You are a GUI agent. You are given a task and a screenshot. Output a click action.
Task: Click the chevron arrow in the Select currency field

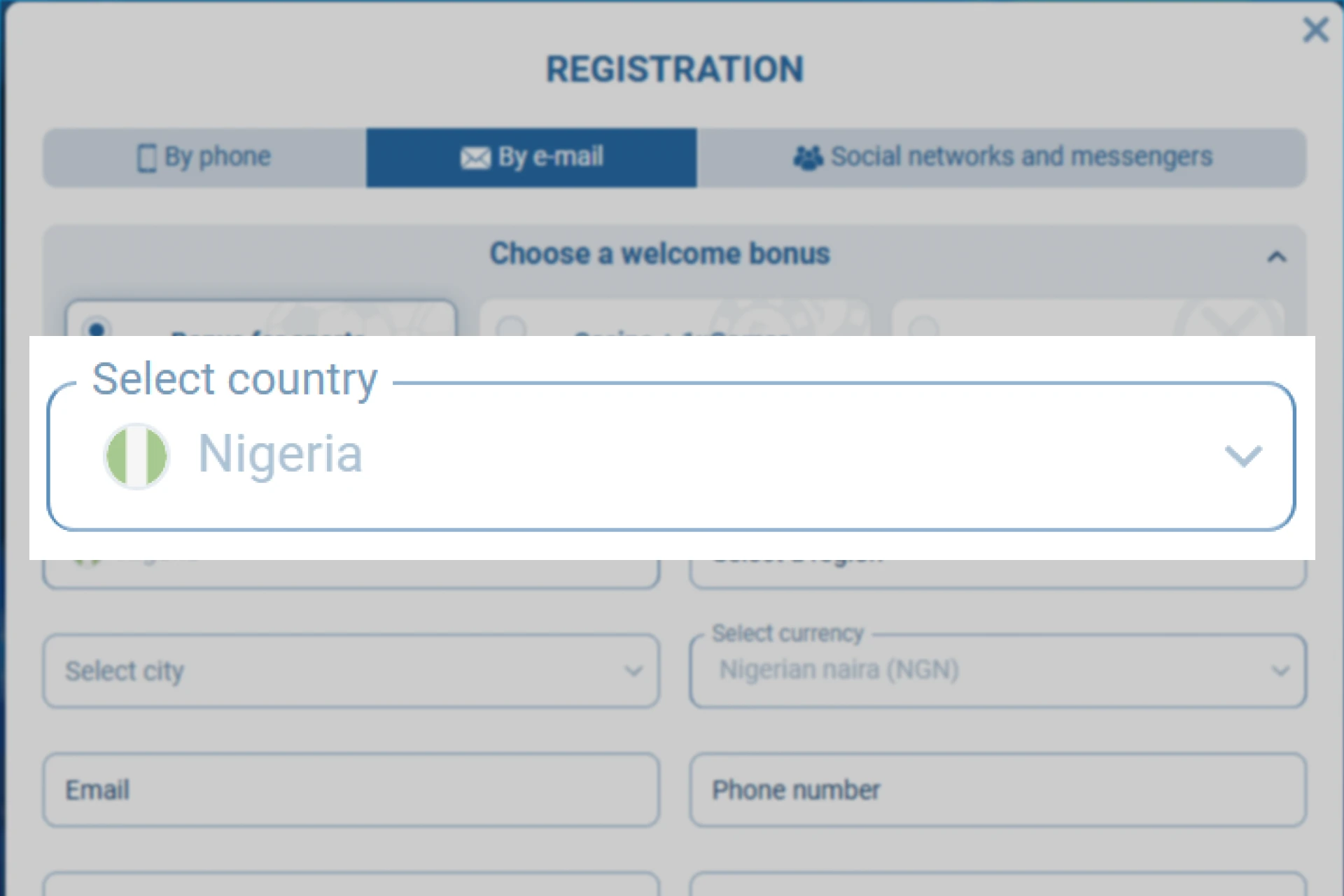pyautogui.click(x=1280, y=671)
